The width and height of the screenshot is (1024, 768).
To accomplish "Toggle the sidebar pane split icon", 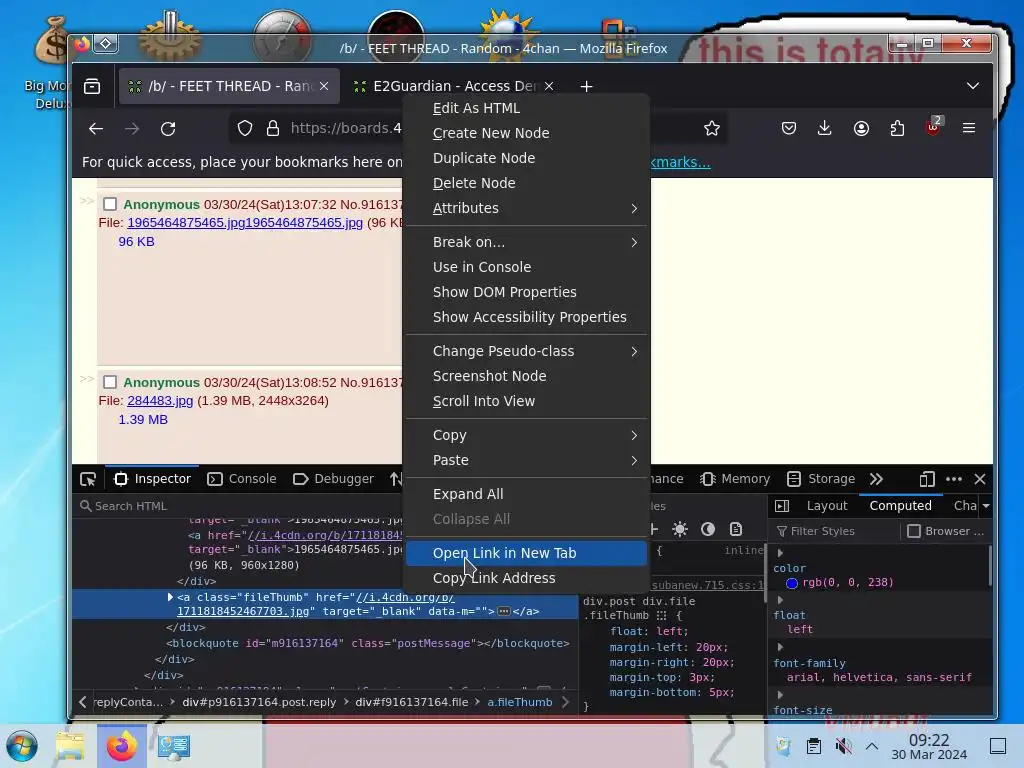I will (x=782, y=506).
